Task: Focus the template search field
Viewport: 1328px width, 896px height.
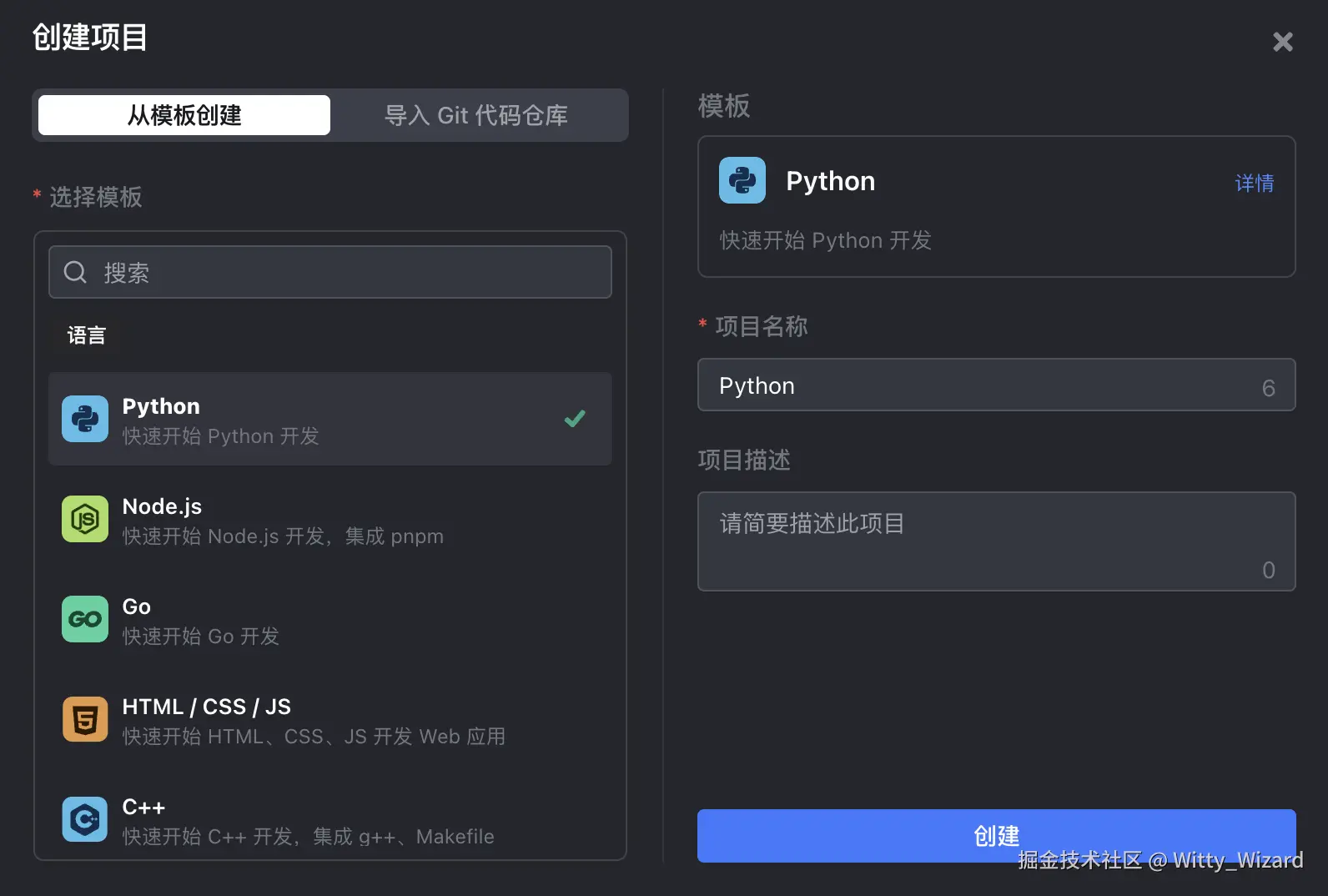Action: pos(350,272)
